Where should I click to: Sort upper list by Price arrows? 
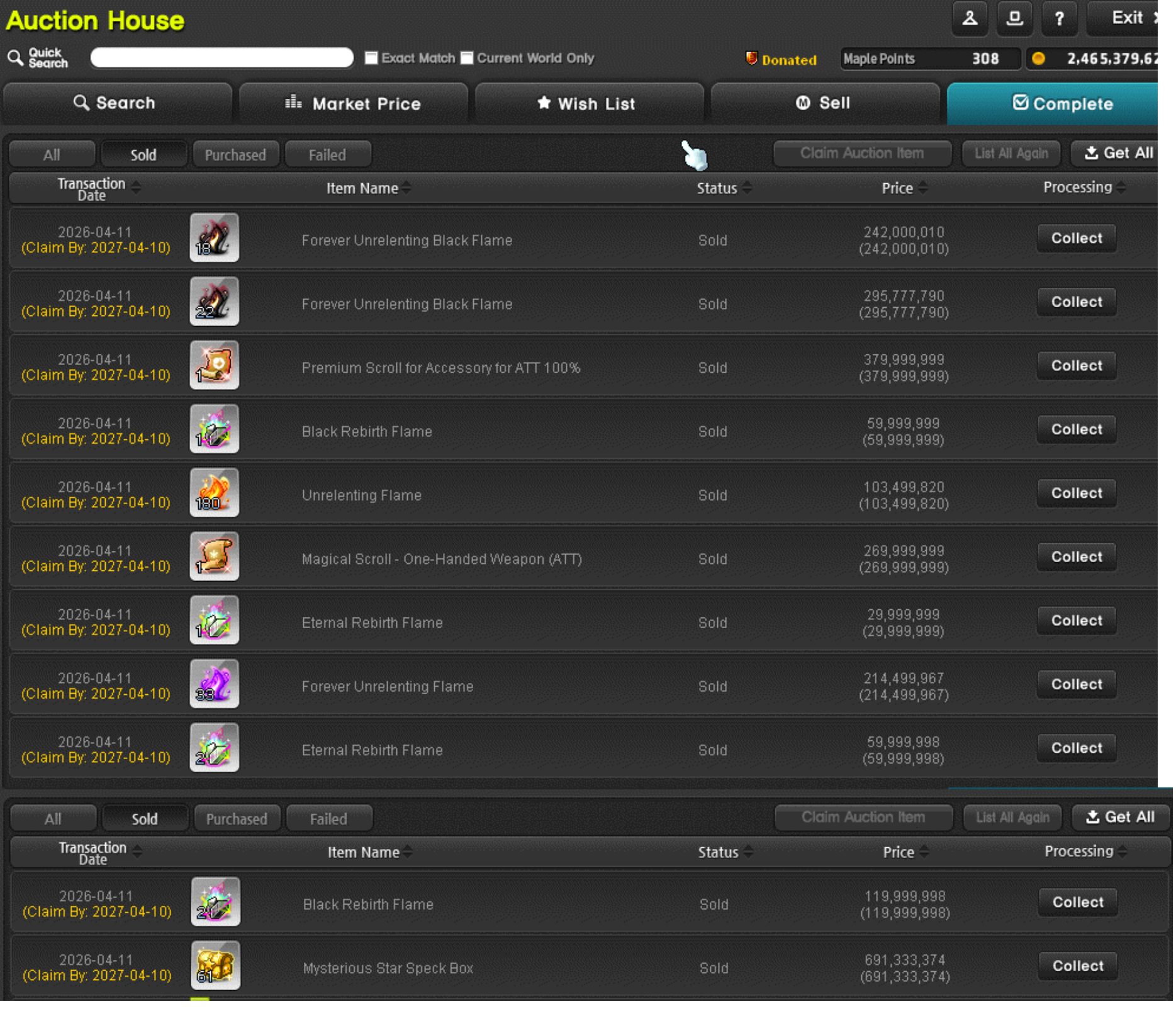tap(922, 188)
